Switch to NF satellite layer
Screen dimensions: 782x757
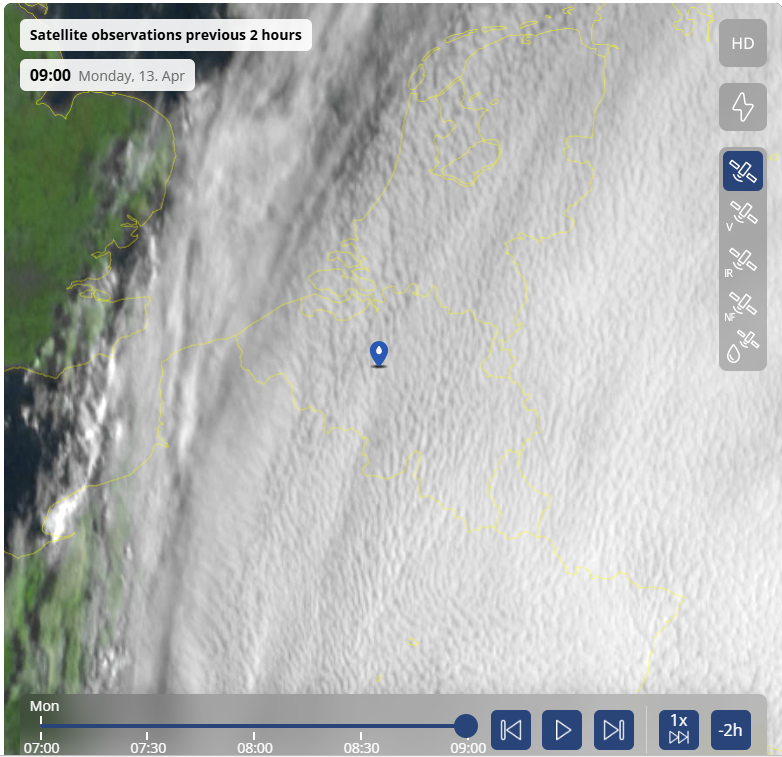point(742,306)
